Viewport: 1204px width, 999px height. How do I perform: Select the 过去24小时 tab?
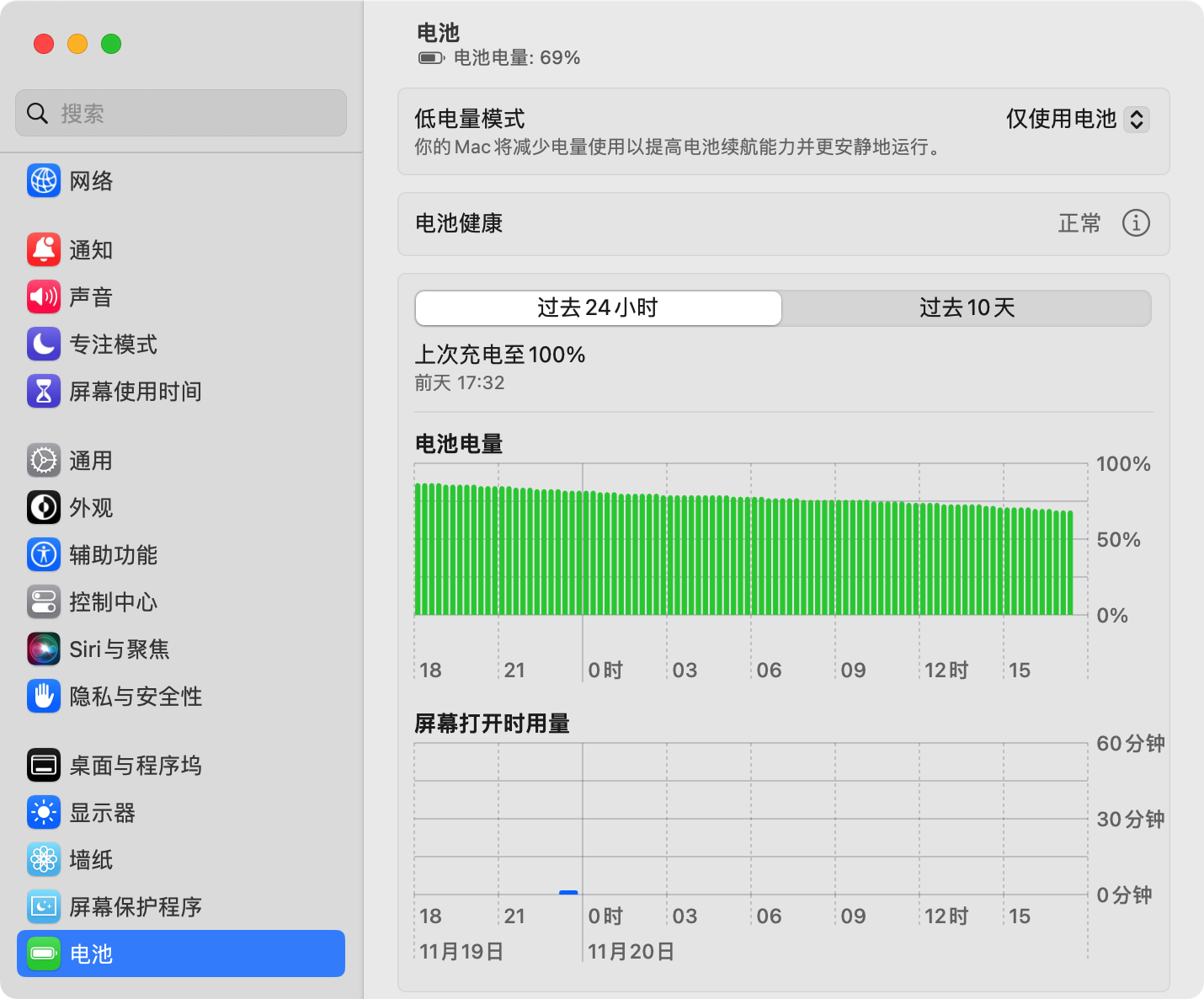[x=598, y=308]
